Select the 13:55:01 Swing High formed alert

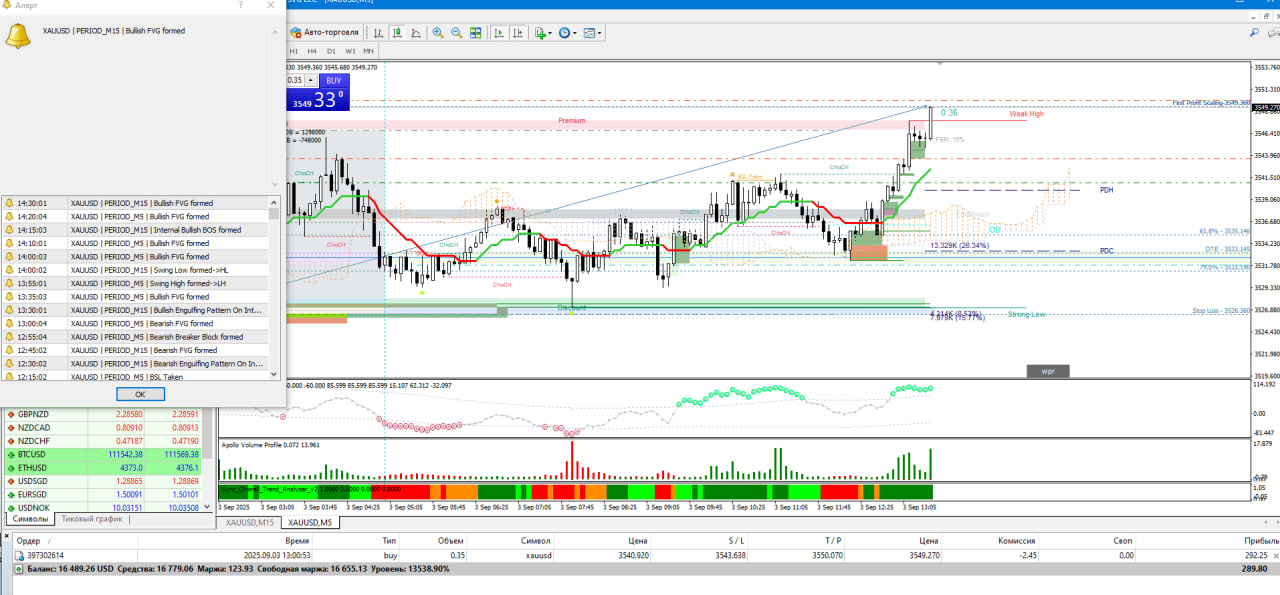point(135,283)
